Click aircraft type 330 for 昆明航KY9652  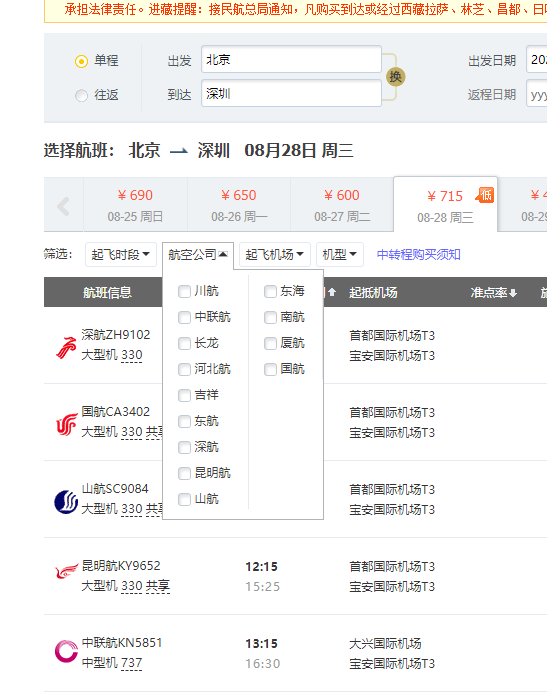(131, 586)
